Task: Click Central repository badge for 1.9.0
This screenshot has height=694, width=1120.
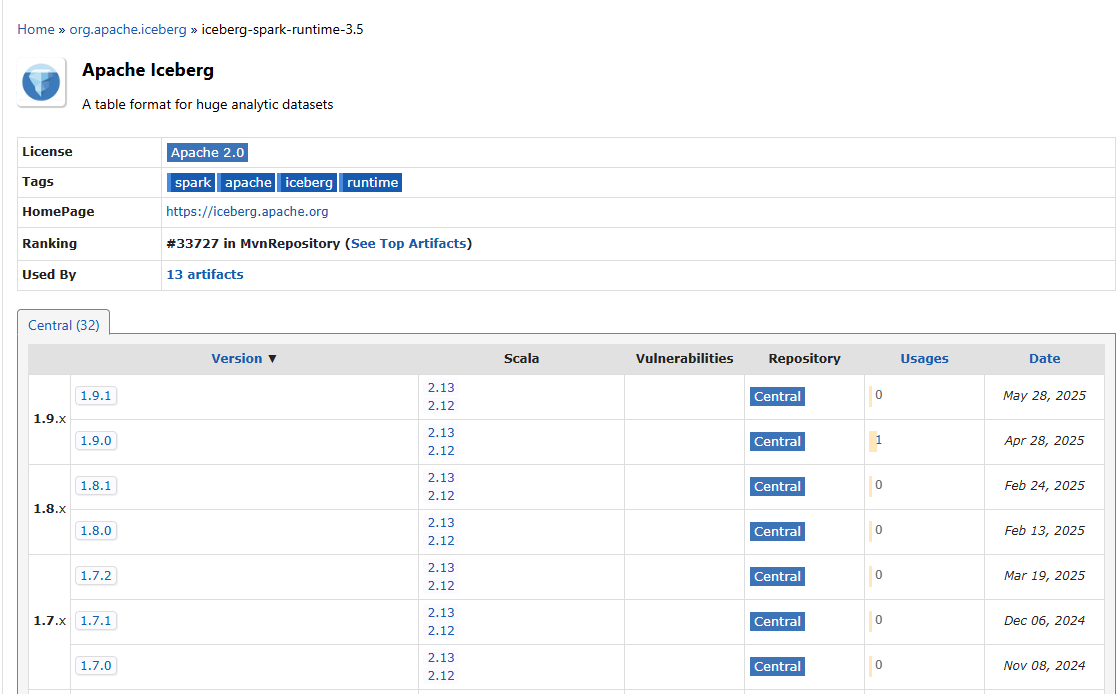Action: pos(777,441)
